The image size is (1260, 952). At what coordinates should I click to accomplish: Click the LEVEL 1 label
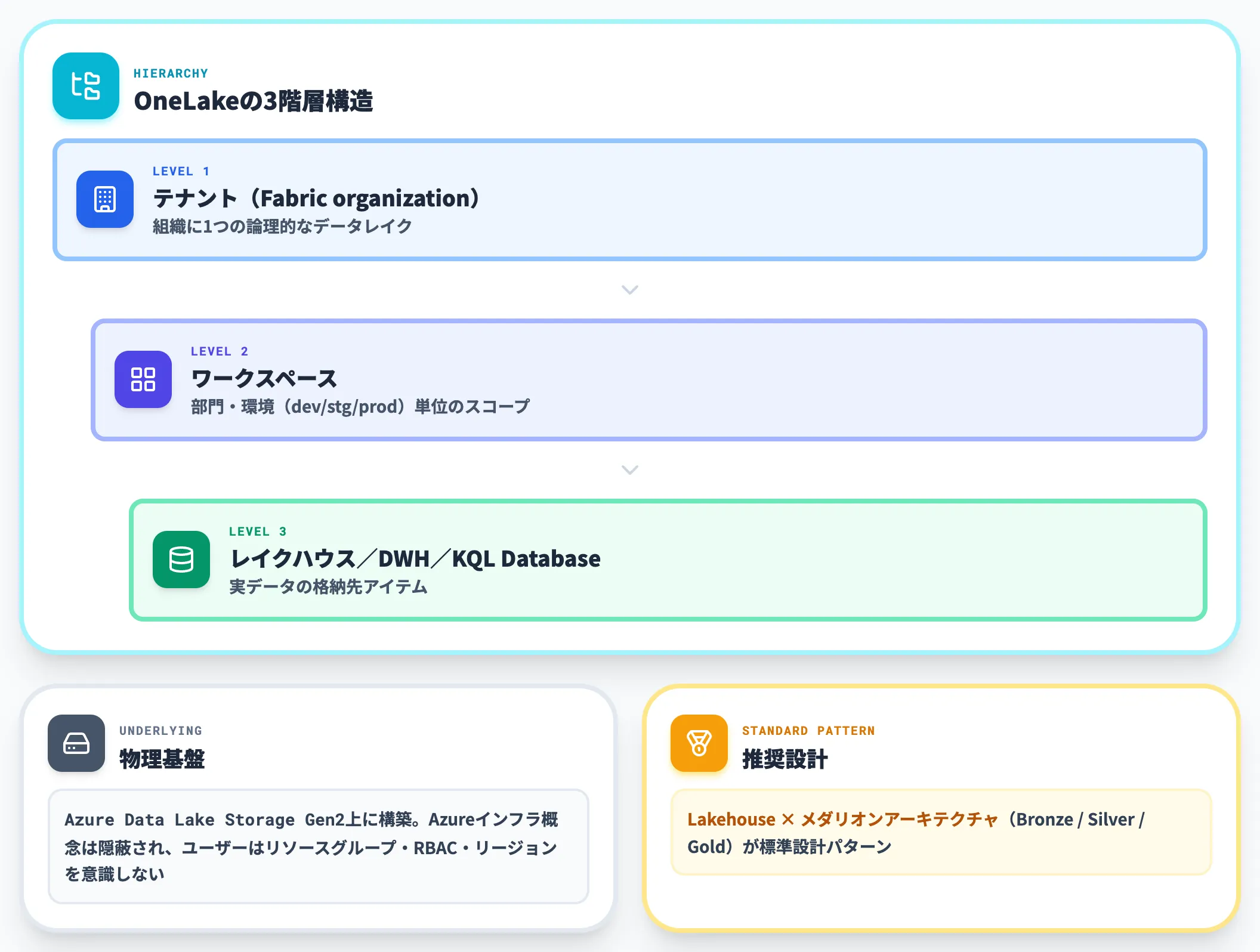(181, 171)
